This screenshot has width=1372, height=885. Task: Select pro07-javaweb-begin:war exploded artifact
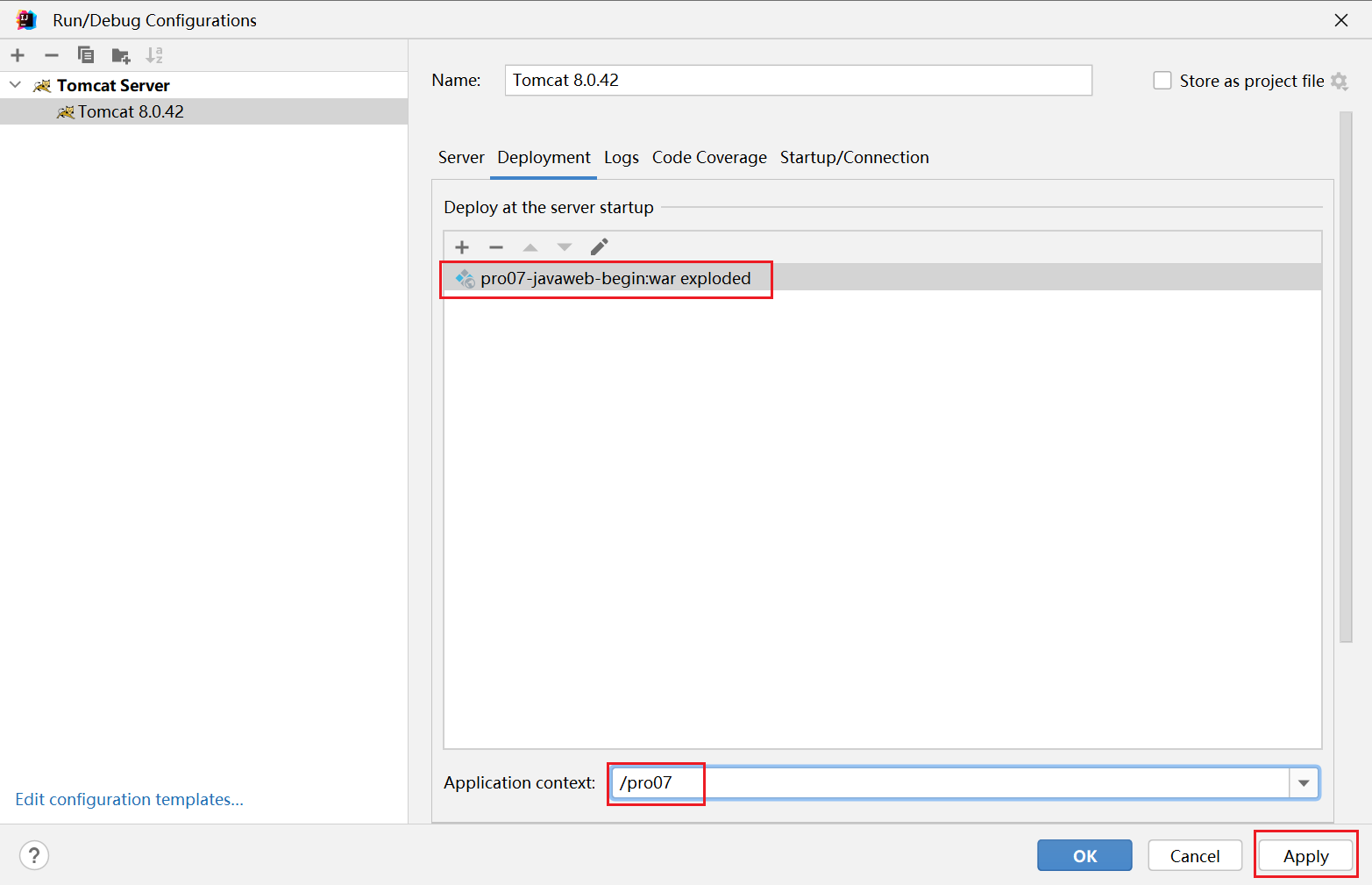pyautogui.click(x=883, y=278)
